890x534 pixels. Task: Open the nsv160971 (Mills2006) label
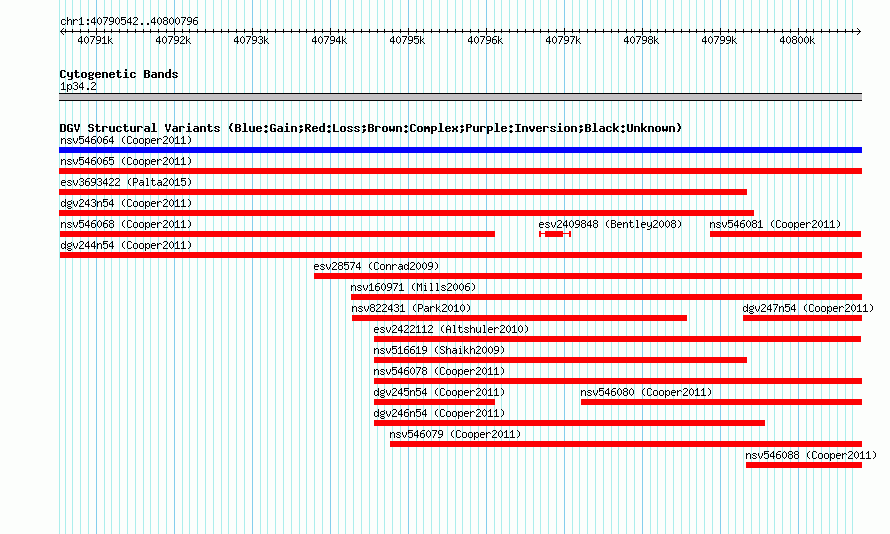[413, 287]
